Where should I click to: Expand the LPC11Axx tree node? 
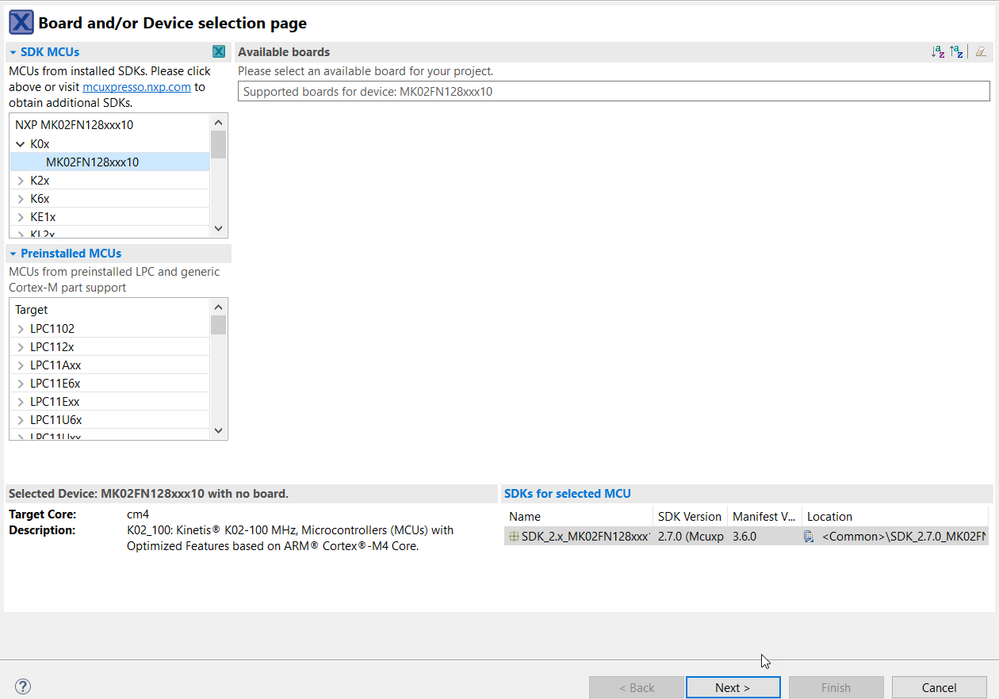click(20, 365)
